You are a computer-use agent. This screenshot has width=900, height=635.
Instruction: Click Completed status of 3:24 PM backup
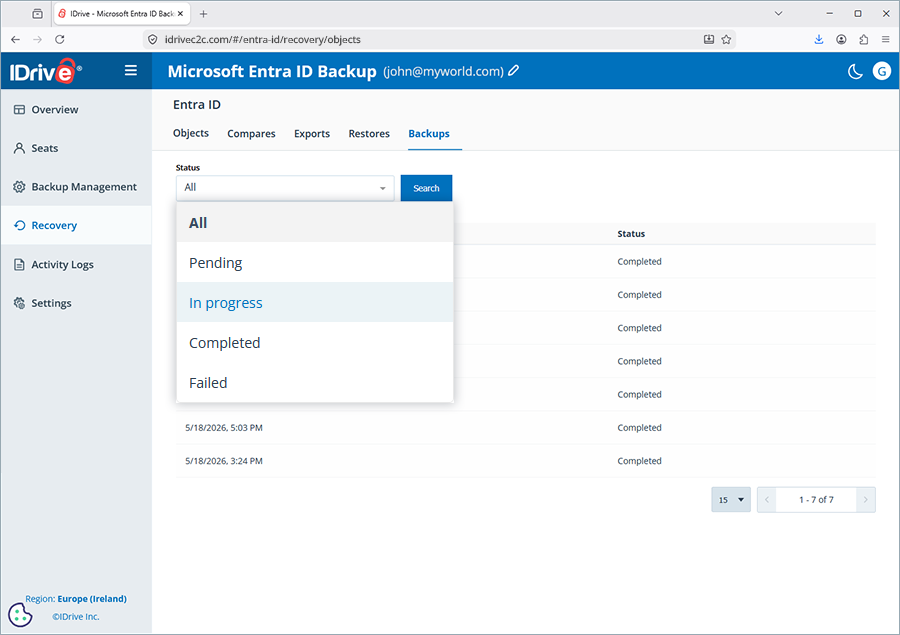(639, 461)
